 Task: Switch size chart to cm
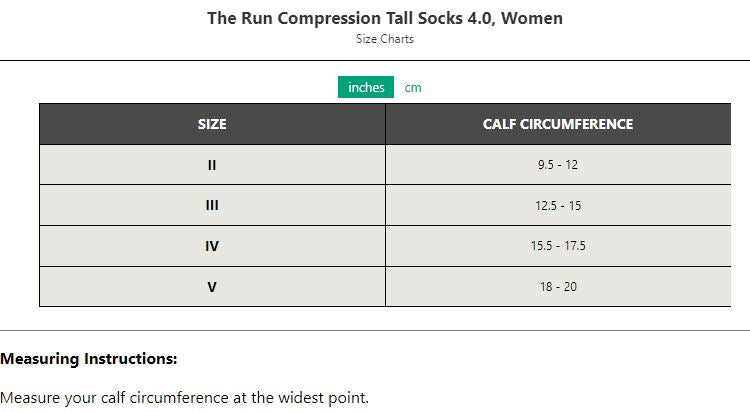point(413,87)
